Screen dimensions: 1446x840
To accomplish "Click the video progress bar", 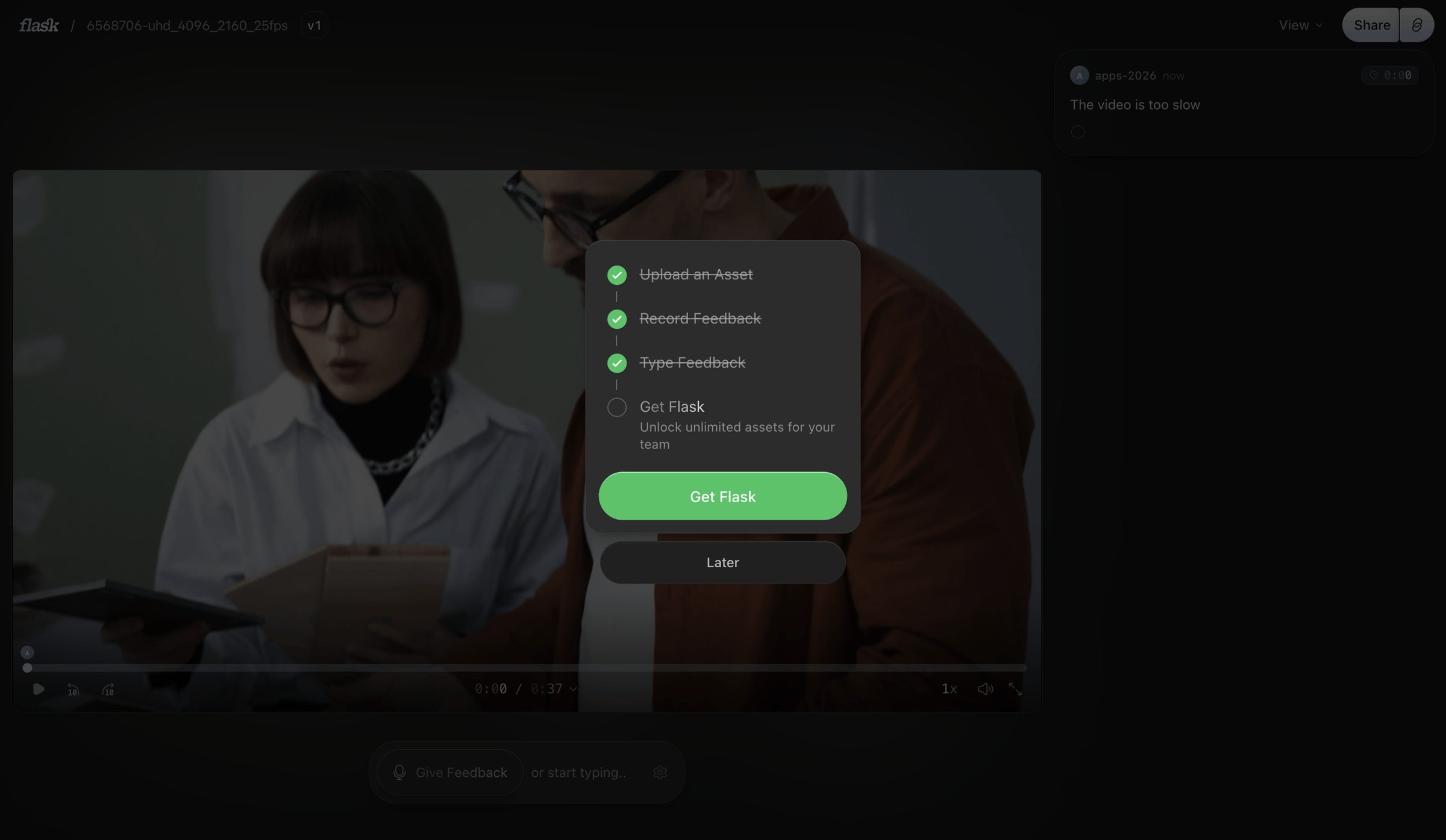I will click(527, 668).
